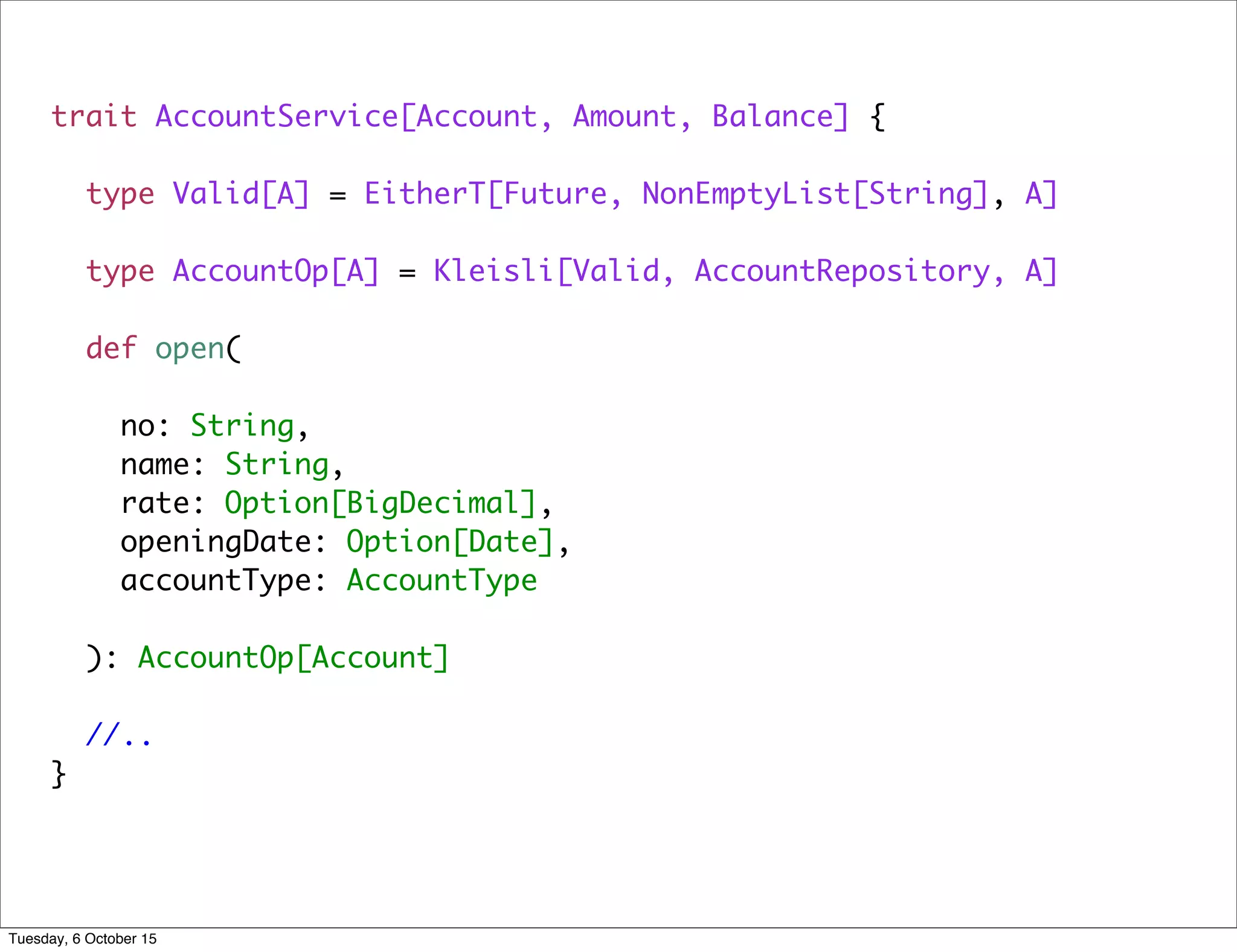Click the 'Amount,' type parameter
Image resolution: width=1237 pixels, height=952 pixels.
click(x=632, y=116)
